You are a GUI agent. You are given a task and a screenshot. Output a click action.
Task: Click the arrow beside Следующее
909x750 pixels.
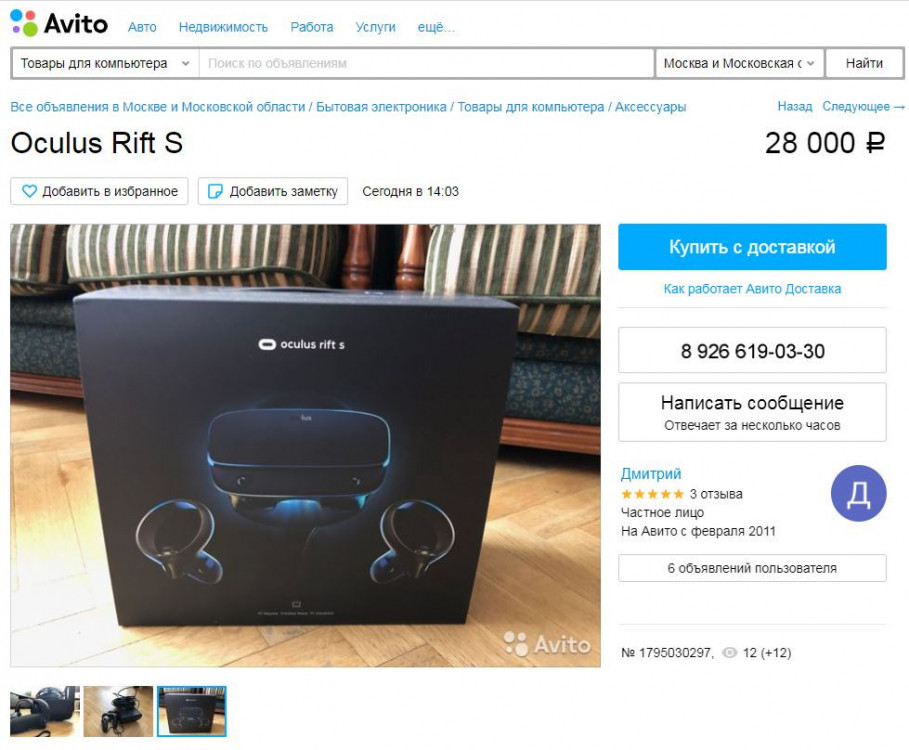[x=900, y=107]
